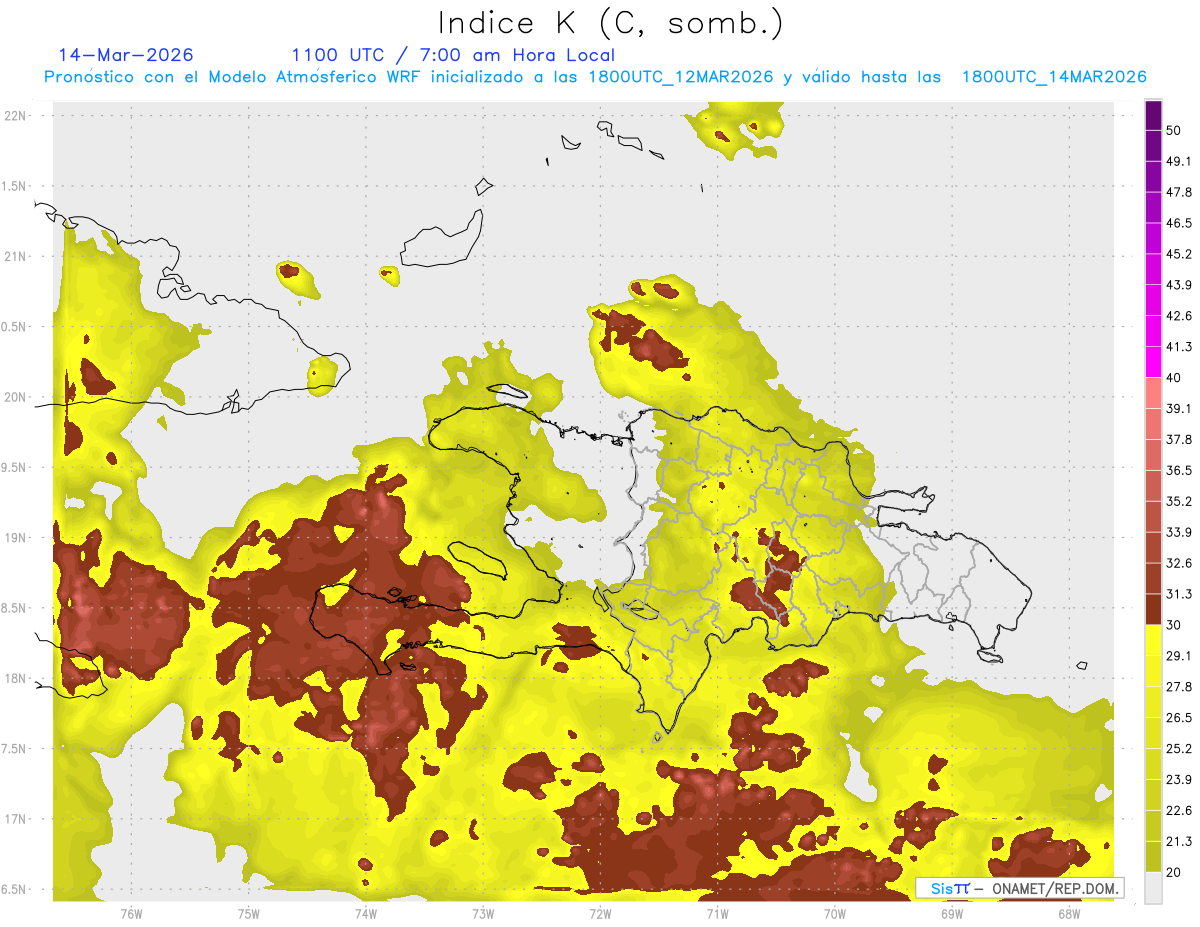Image resolution: width=1200 pixels, height=927 pixels.
Task: Click the '20N' latitude label
Action: 16,397
